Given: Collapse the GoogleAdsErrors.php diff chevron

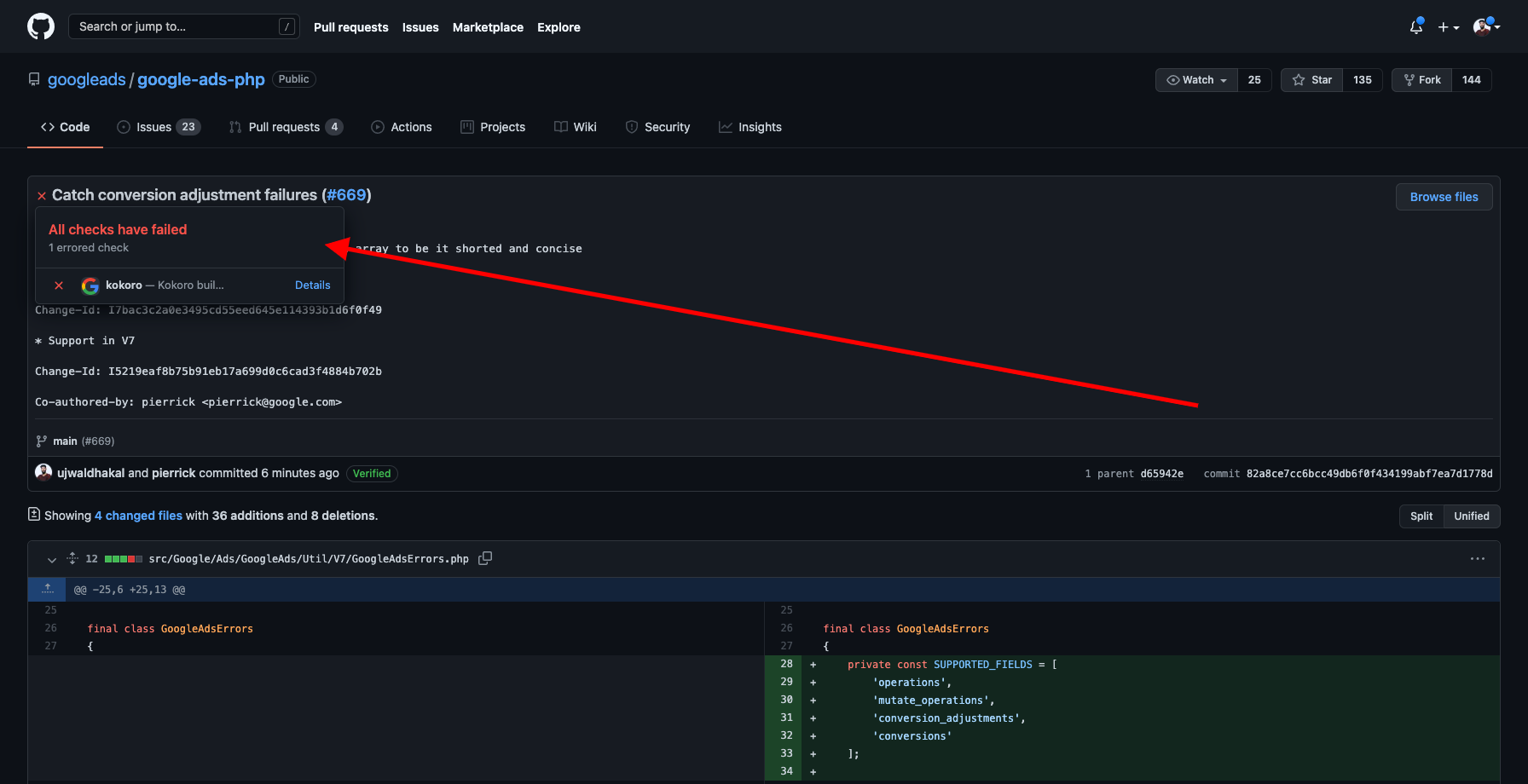Looking at the screenshot, I should click(x=51, y=558).
